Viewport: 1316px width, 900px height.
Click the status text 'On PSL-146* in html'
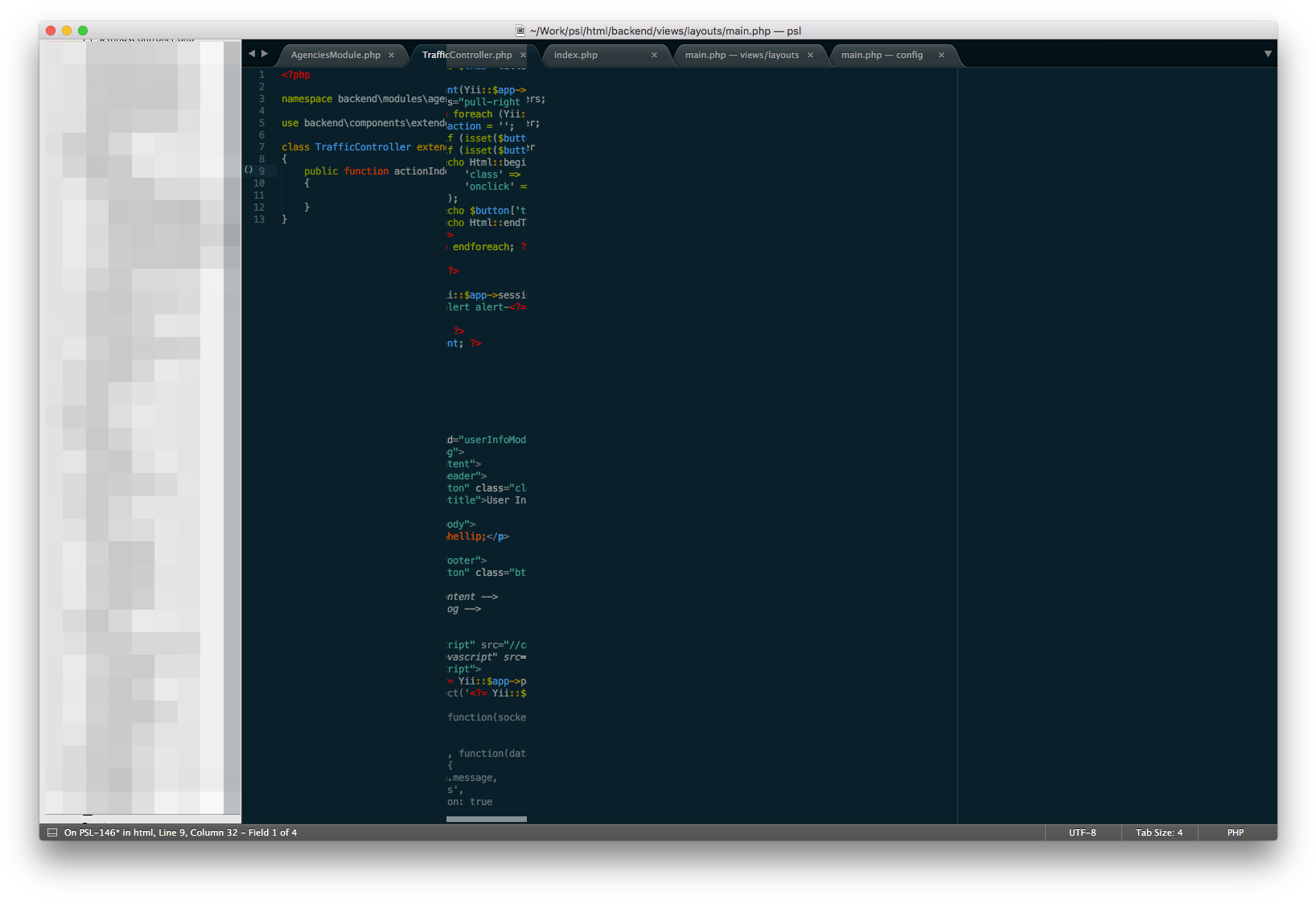109,832
